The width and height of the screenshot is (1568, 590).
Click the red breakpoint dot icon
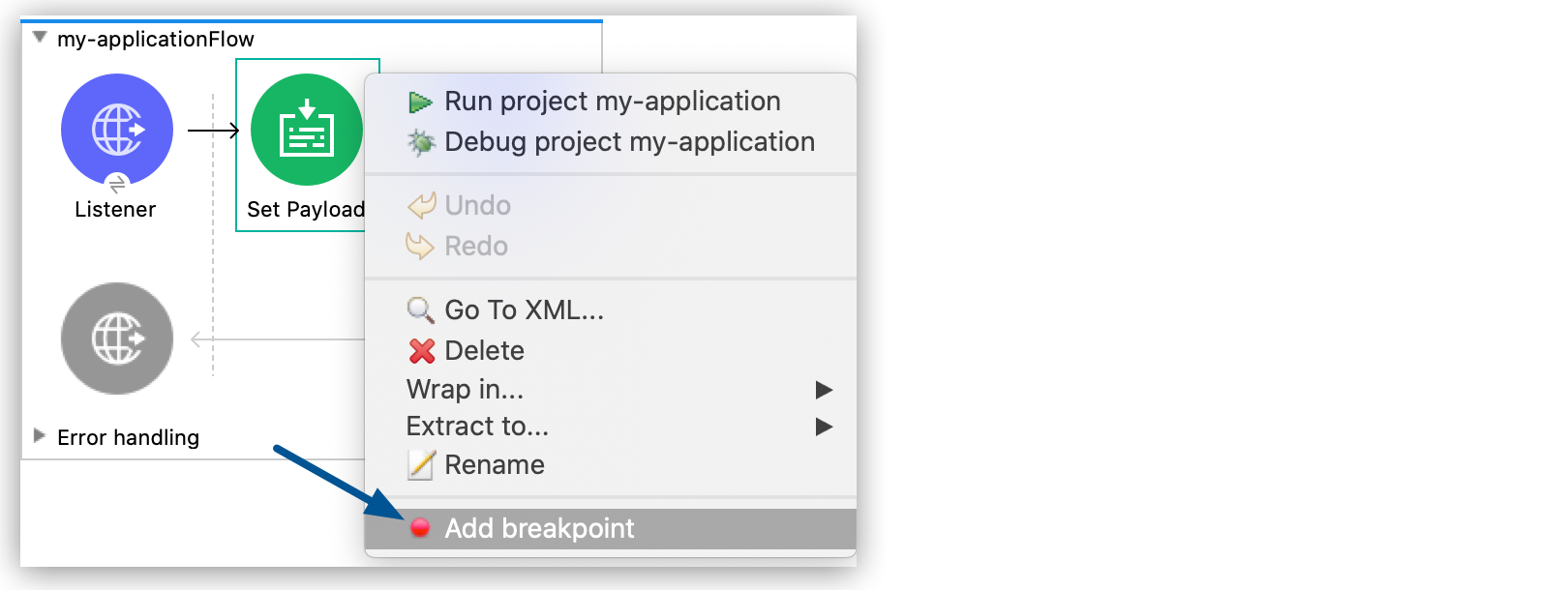[421, 528]
